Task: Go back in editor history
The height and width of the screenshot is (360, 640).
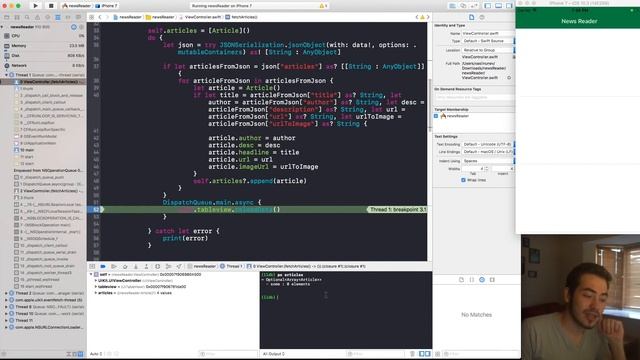Action: (100, 17)
